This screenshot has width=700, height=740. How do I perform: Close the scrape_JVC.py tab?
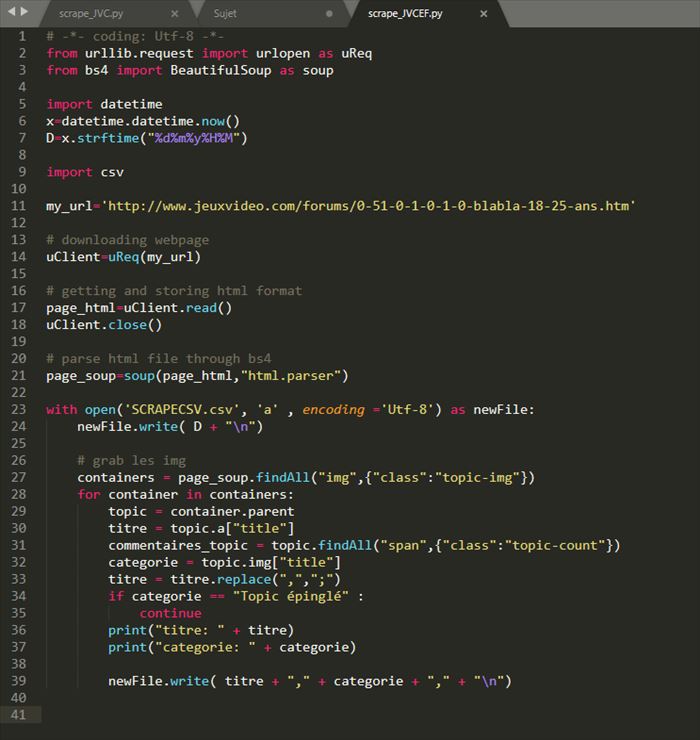pyautogui.click(x=174, y=14)
